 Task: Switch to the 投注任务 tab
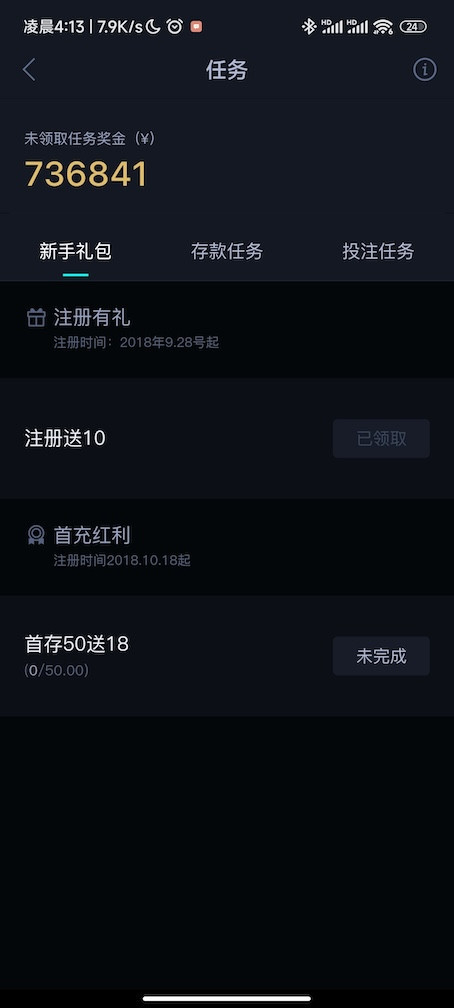pos(378,251)
